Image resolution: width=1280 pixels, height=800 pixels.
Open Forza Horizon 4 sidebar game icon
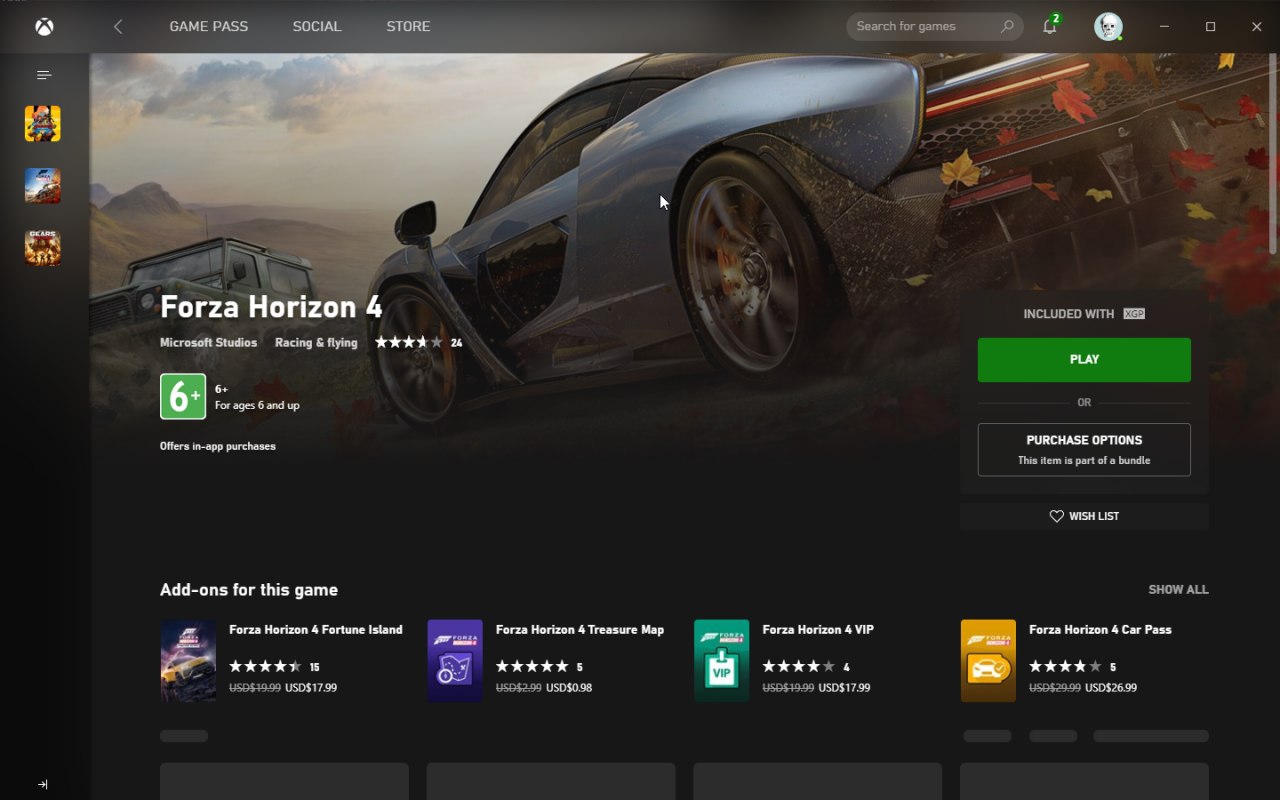pos(43,186)
